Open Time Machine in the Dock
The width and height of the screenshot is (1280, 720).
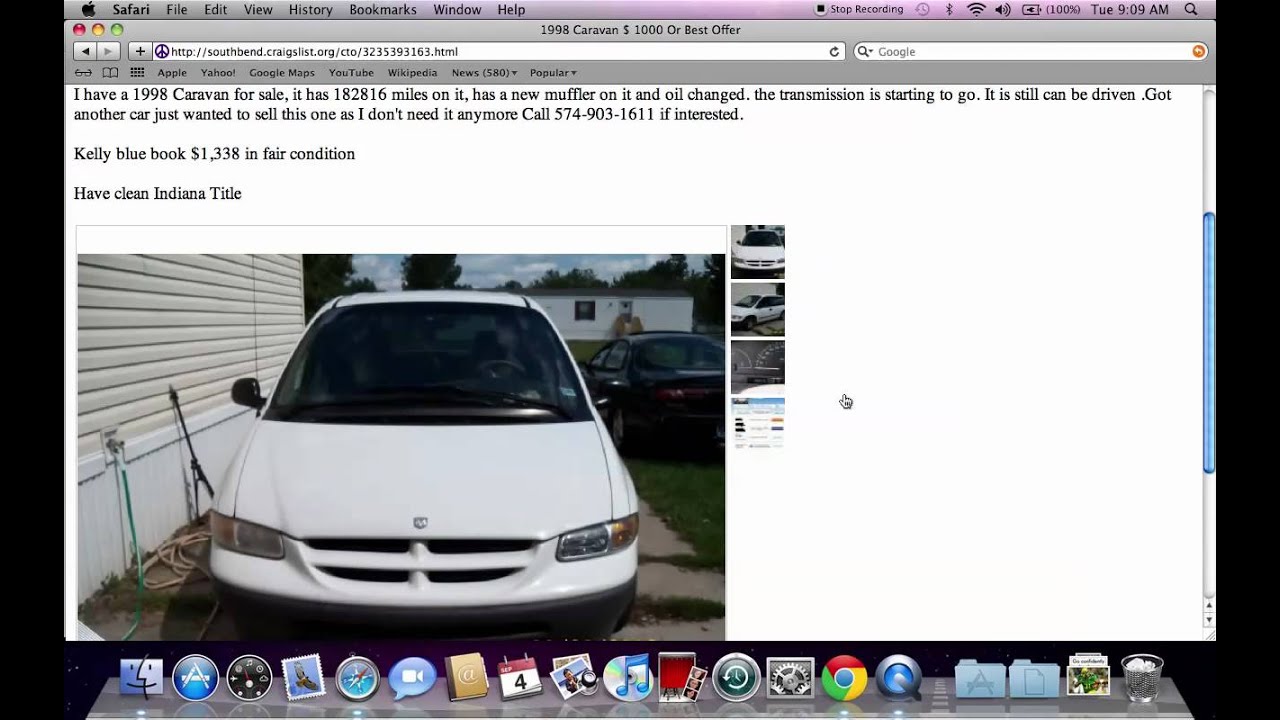736,678
